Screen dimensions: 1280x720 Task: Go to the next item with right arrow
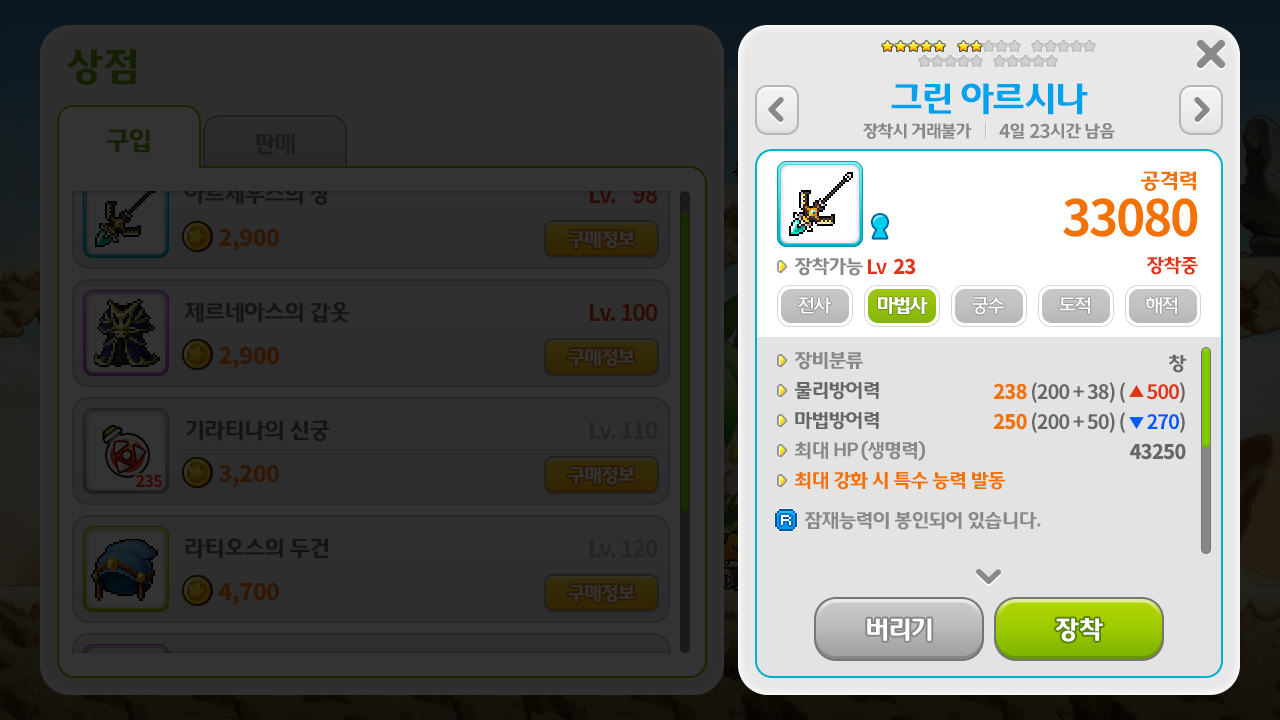[1201, 110]
